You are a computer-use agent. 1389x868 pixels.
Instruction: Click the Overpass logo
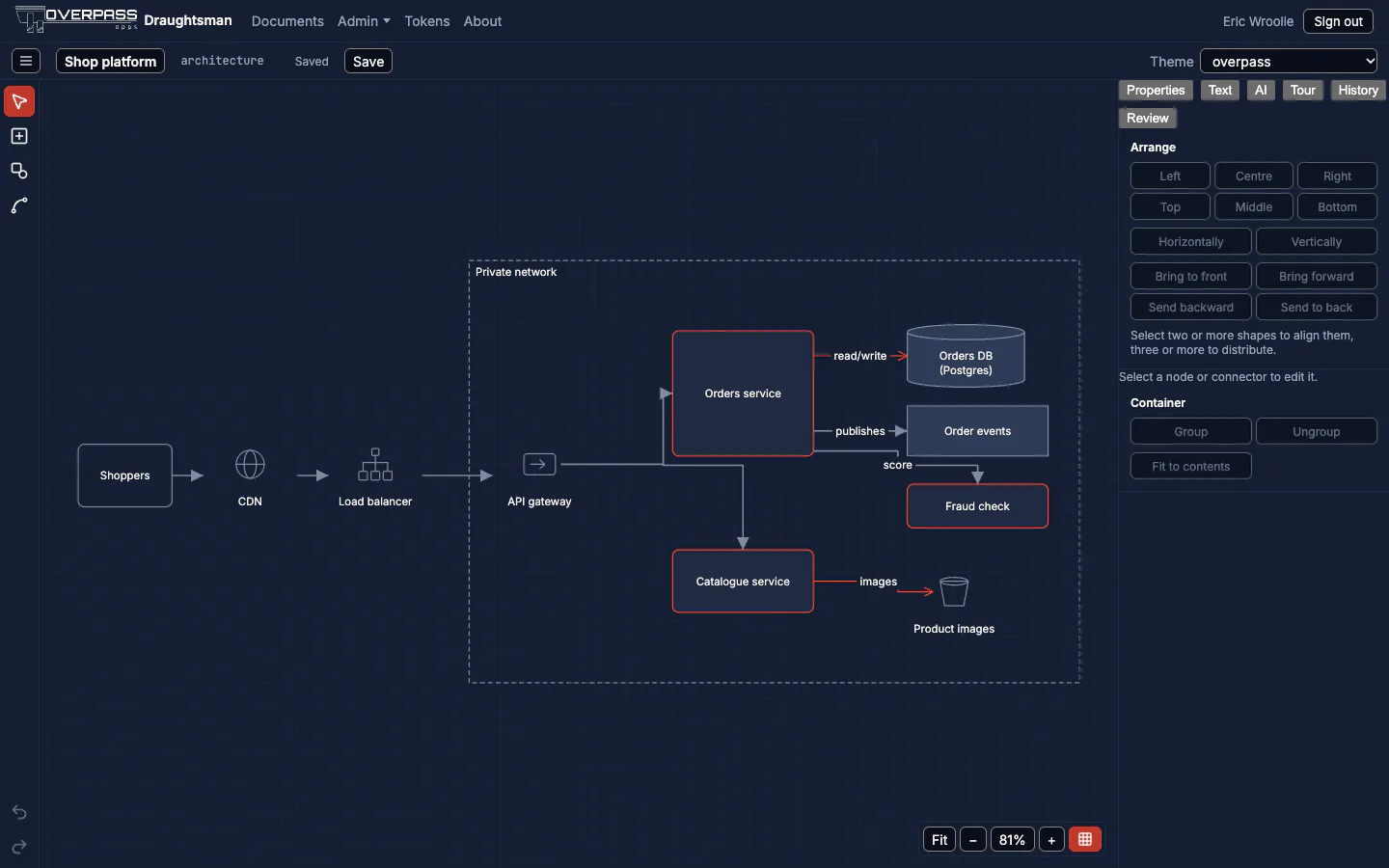click(x=77, y=19)
